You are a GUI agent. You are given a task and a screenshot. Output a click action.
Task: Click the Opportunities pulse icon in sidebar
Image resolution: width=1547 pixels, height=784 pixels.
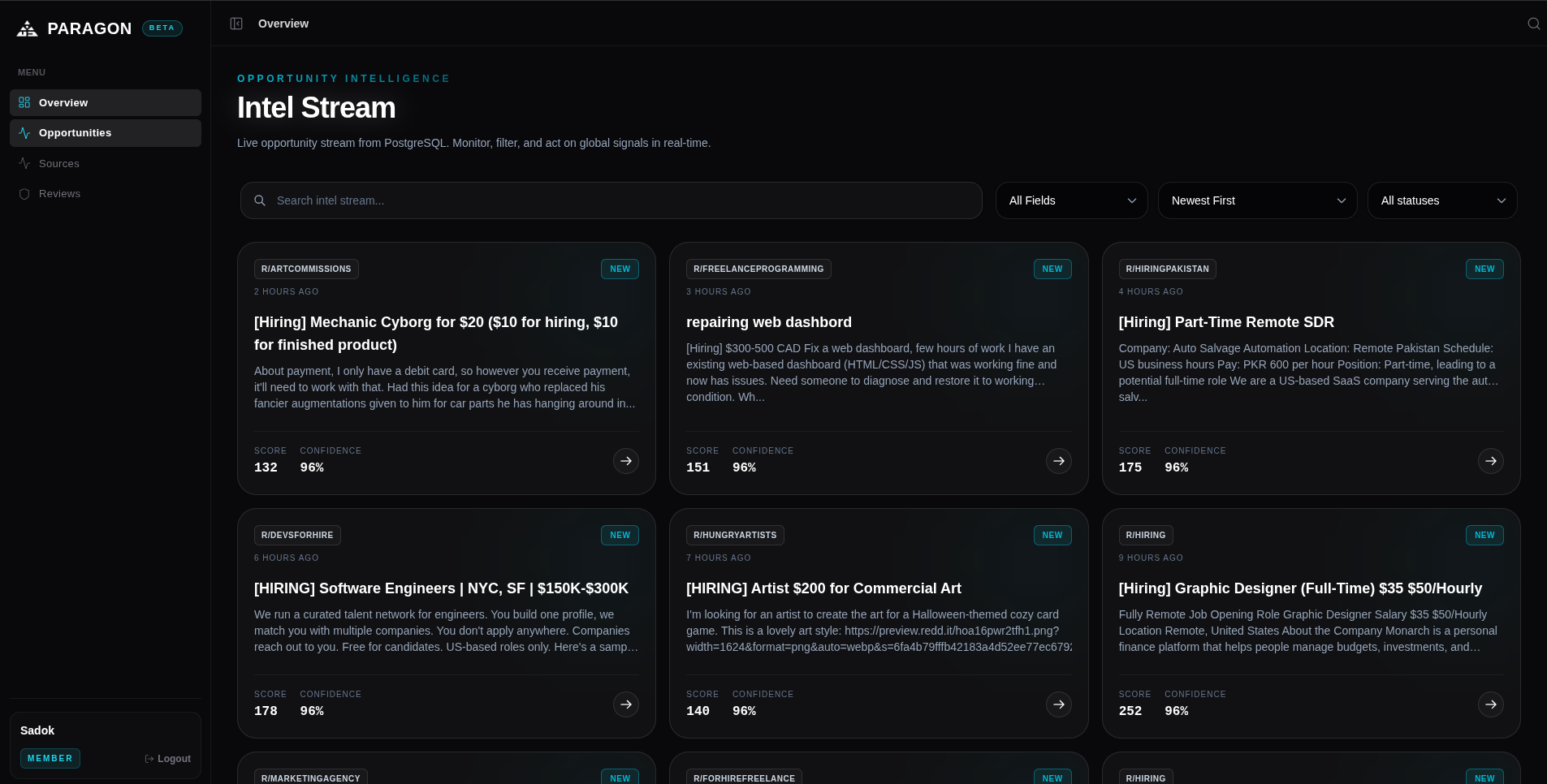pos(24,133)
